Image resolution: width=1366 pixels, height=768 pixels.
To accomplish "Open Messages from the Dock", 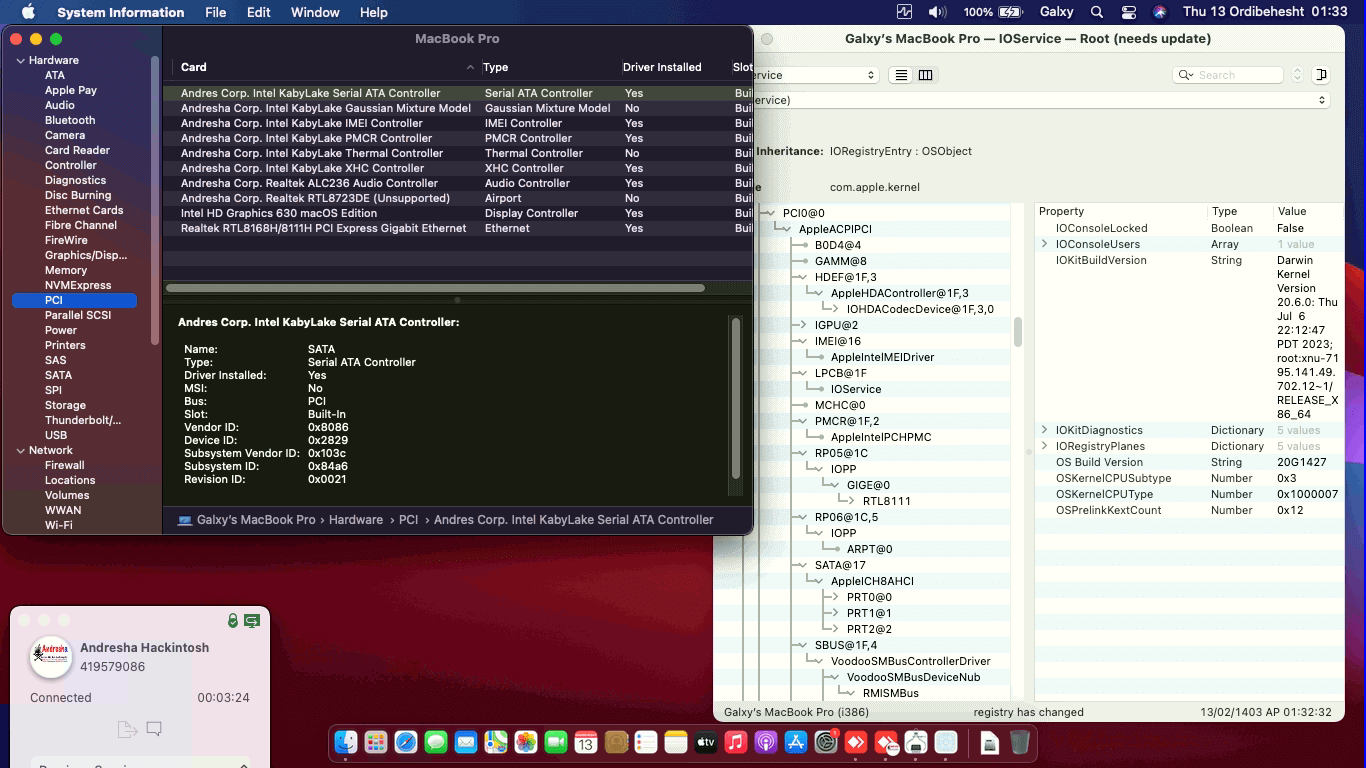I will 436,742.
